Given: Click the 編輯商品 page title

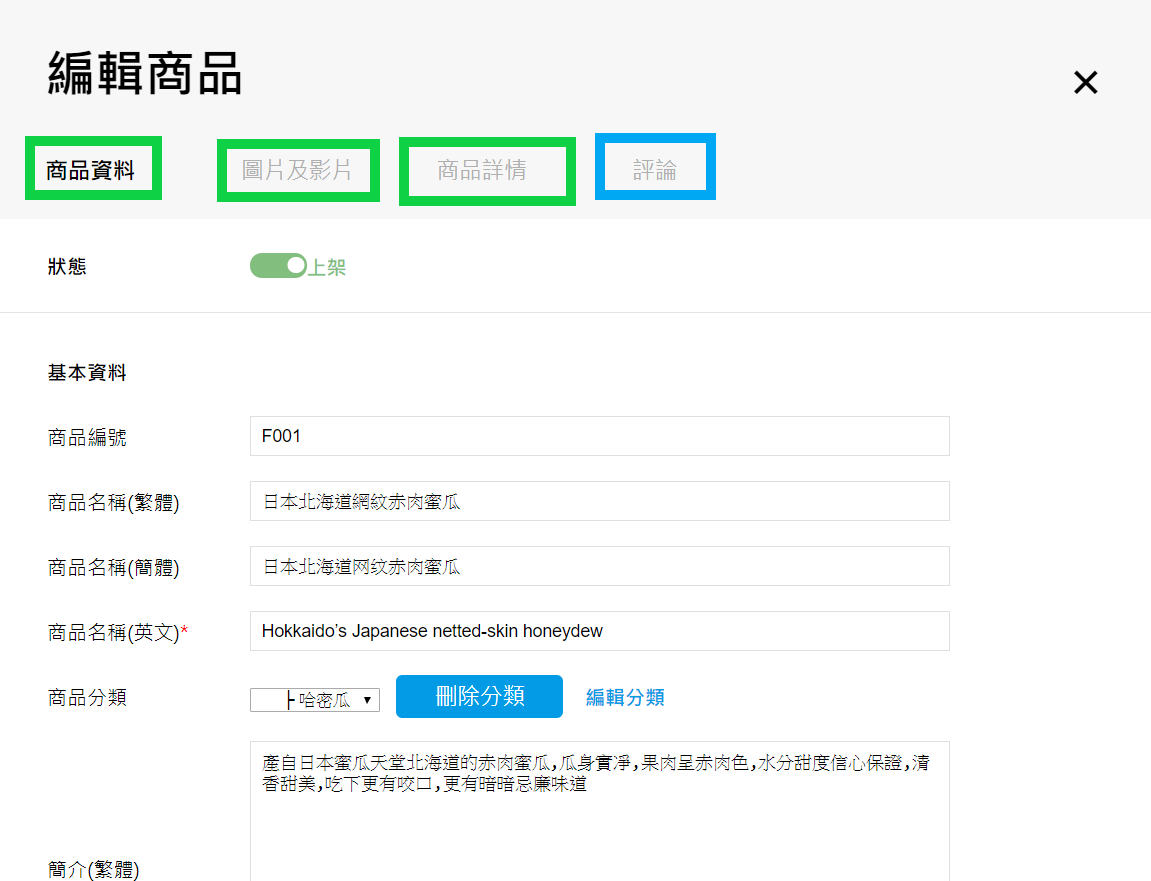Looking at the screenshot, I should pyautogui.click(x=145, y=75).
